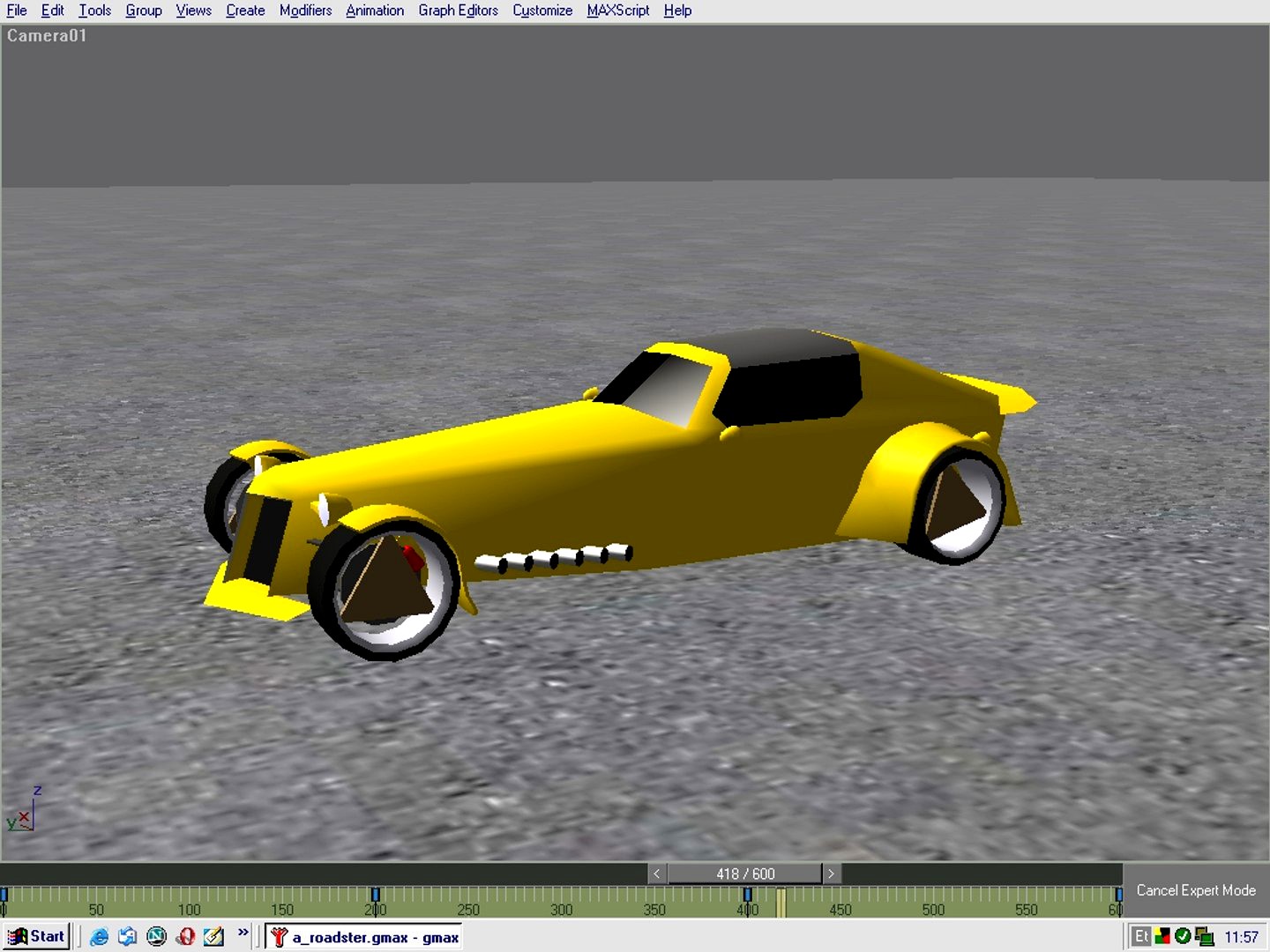Launch Netscape from quick launch
The height and width of the screenshot is (952, 1270).
click(x=157, y=936)
